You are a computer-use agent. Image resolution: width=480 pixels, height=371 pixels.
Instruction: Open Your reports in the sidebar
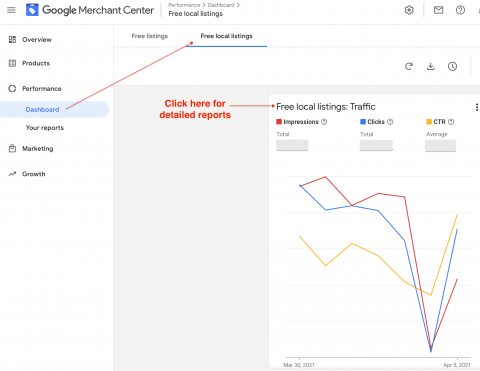[x=45, y=128]
